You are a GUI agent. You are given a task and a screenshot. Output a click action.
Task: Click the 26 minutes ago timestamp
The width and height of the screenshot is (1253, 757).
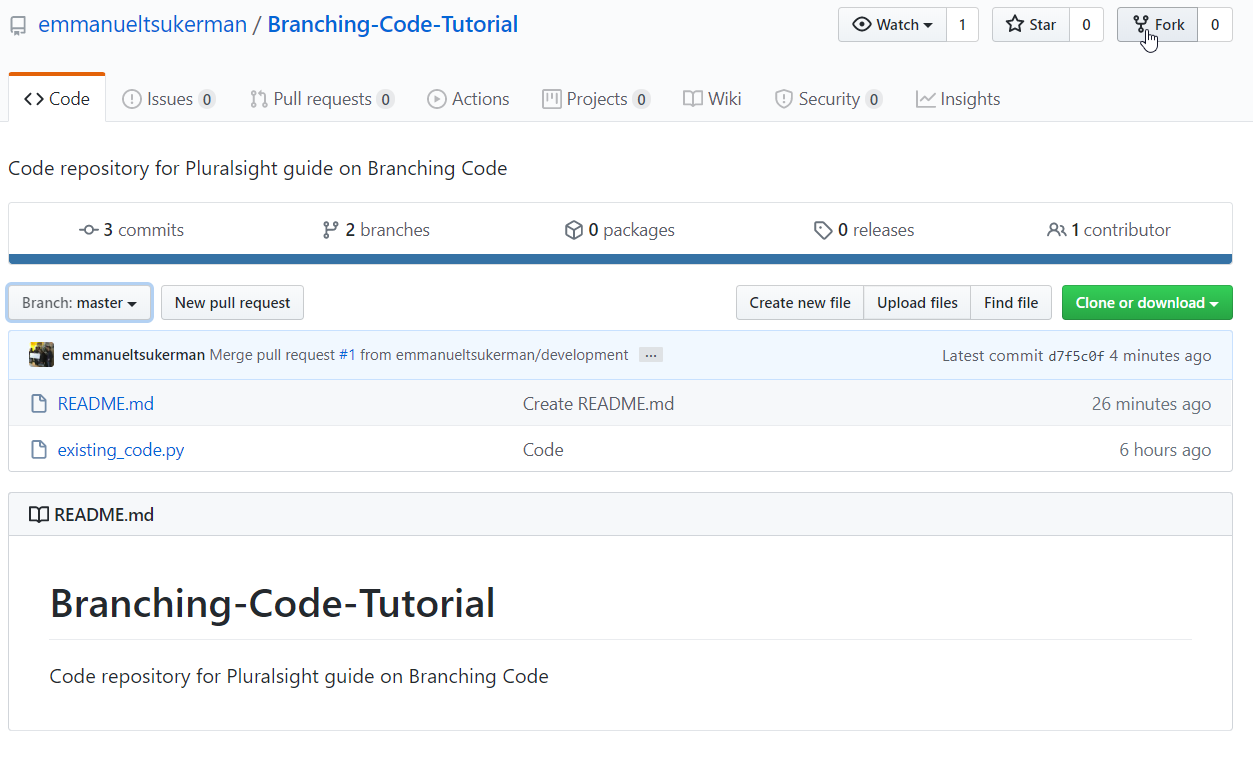tap(1151, 404)
